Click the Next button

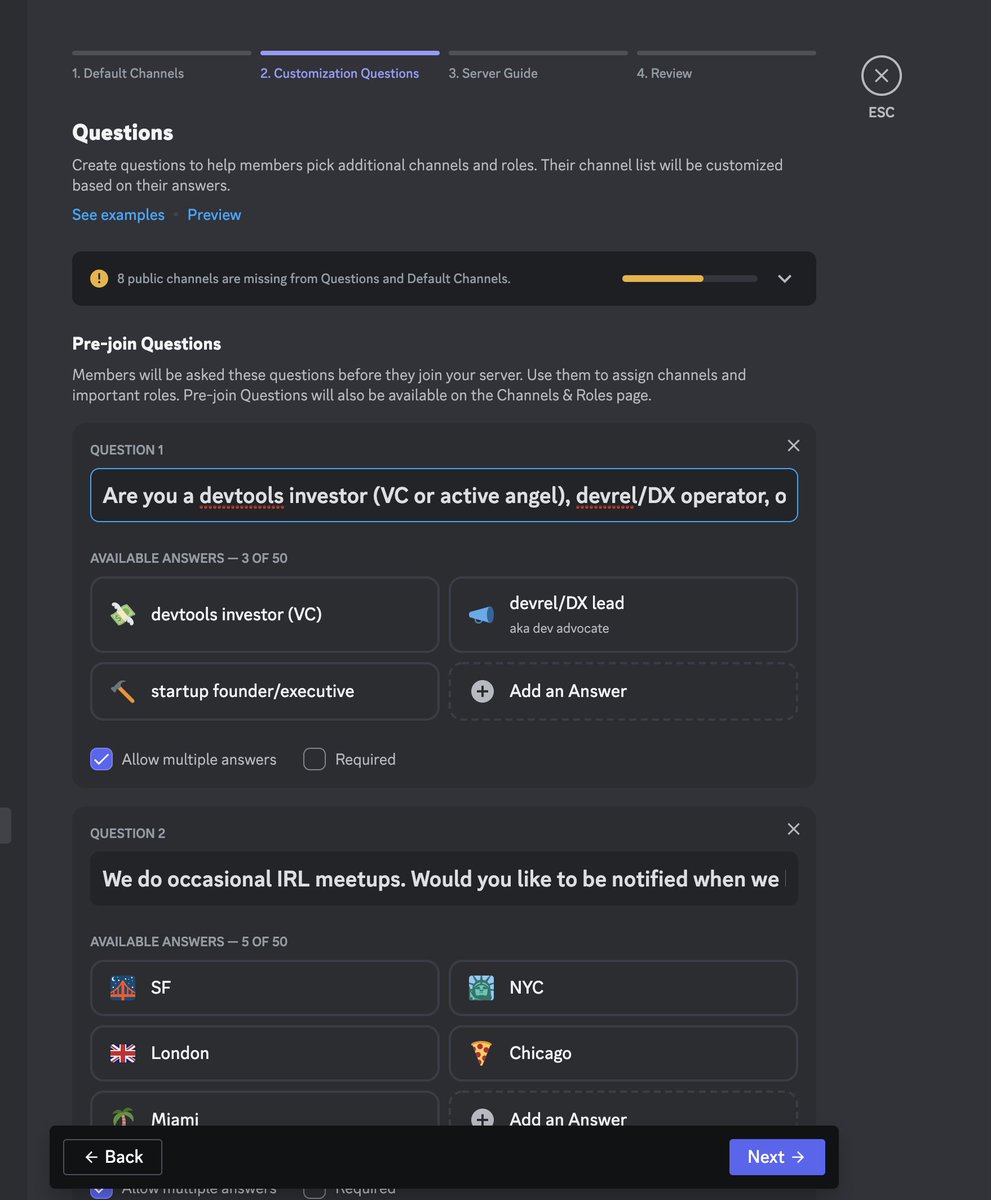click(x=777, y=1157)
